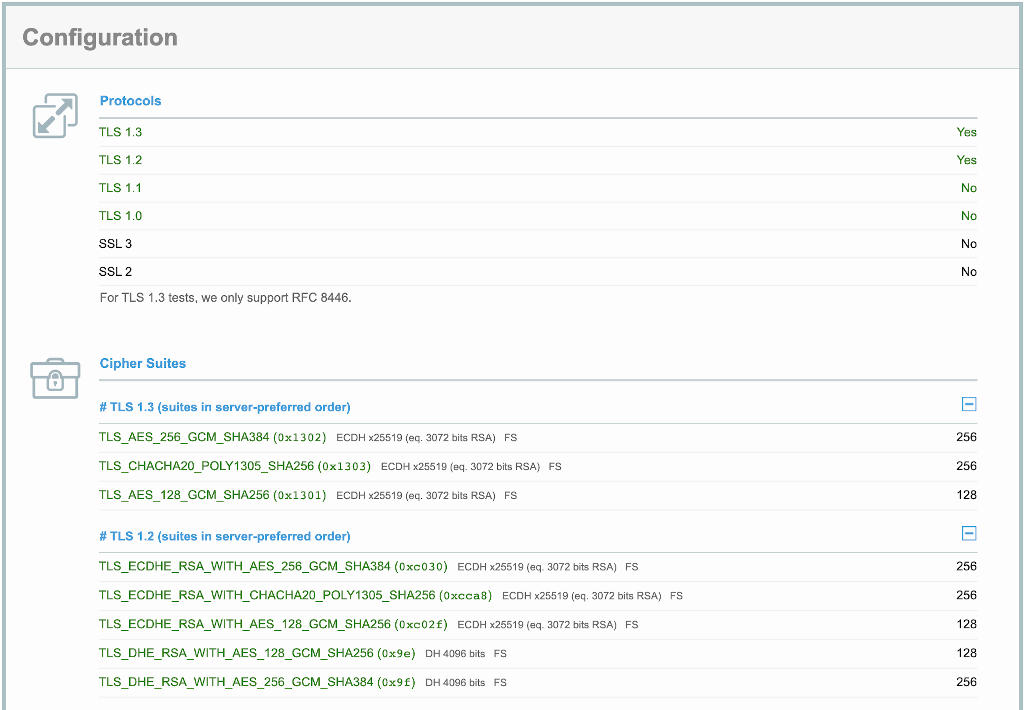Click key-exchange details for TLS_AES_128_GCM_SHA256
Image resolution: width=1024 pixels, height=710 pixels.
[x=416, y=495]
